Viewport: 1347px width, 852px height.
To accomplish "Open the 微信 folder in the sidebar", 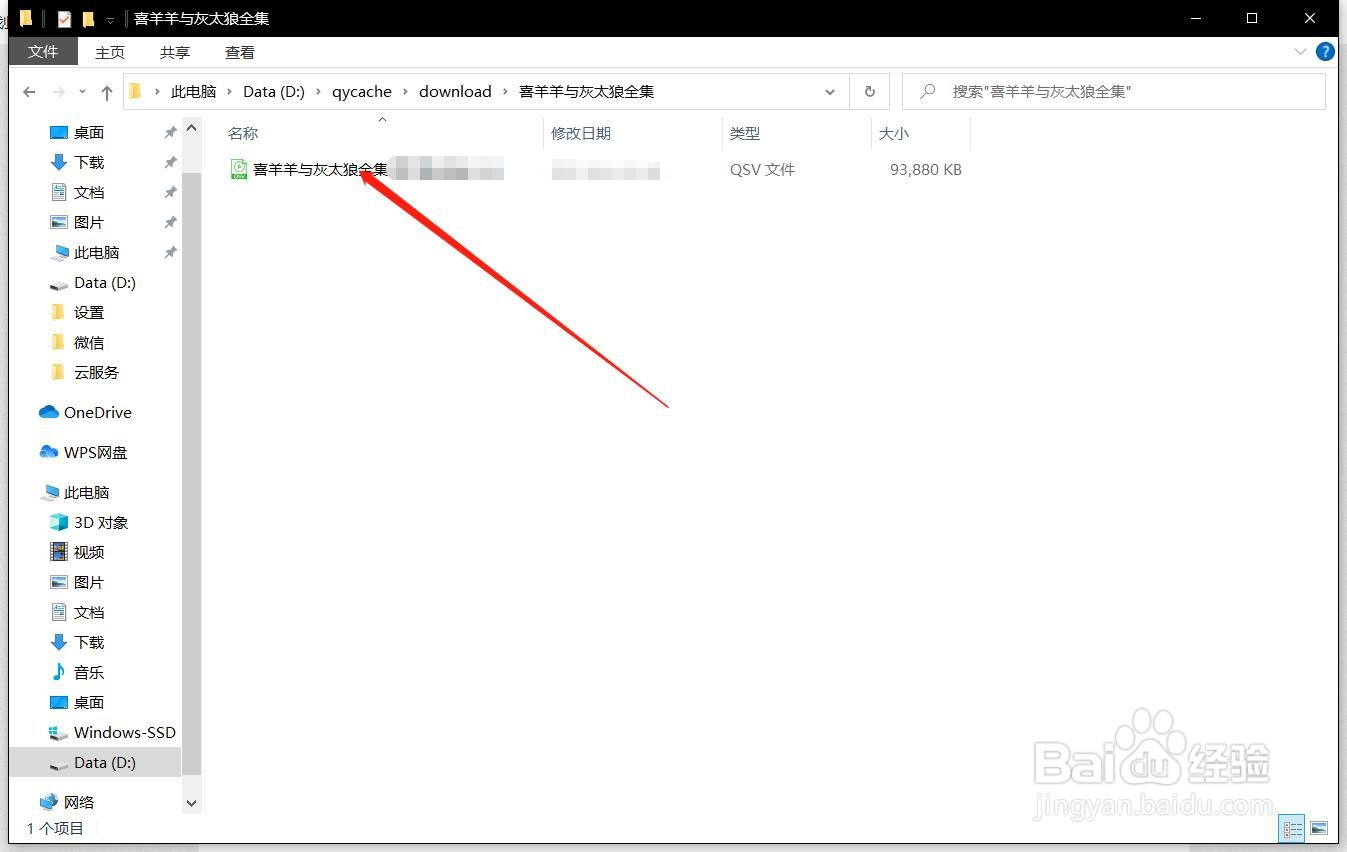I will tap(89, 342).
